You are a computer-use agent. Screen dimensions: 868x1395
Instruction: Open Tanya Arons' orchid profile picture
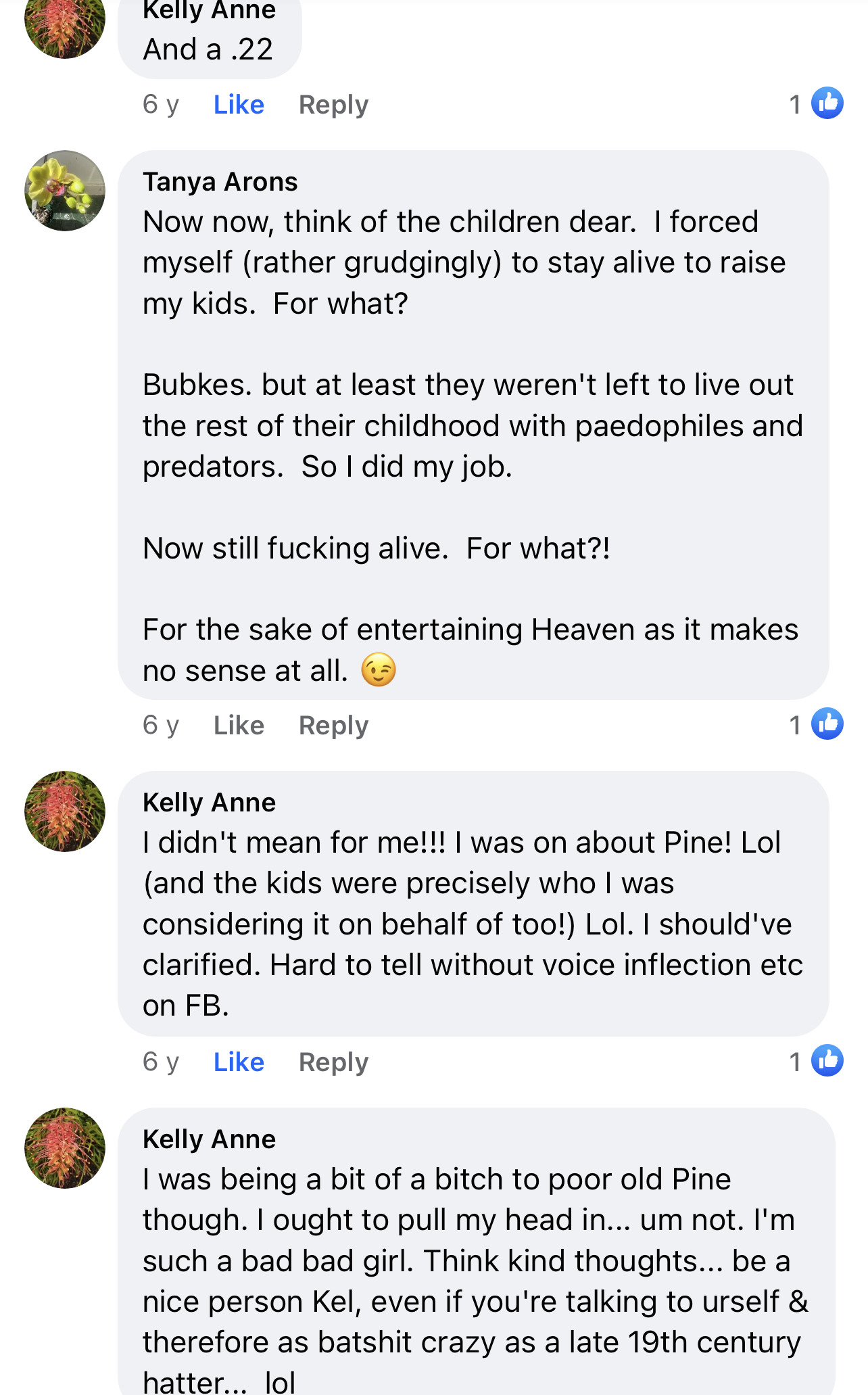coord(65,191)
